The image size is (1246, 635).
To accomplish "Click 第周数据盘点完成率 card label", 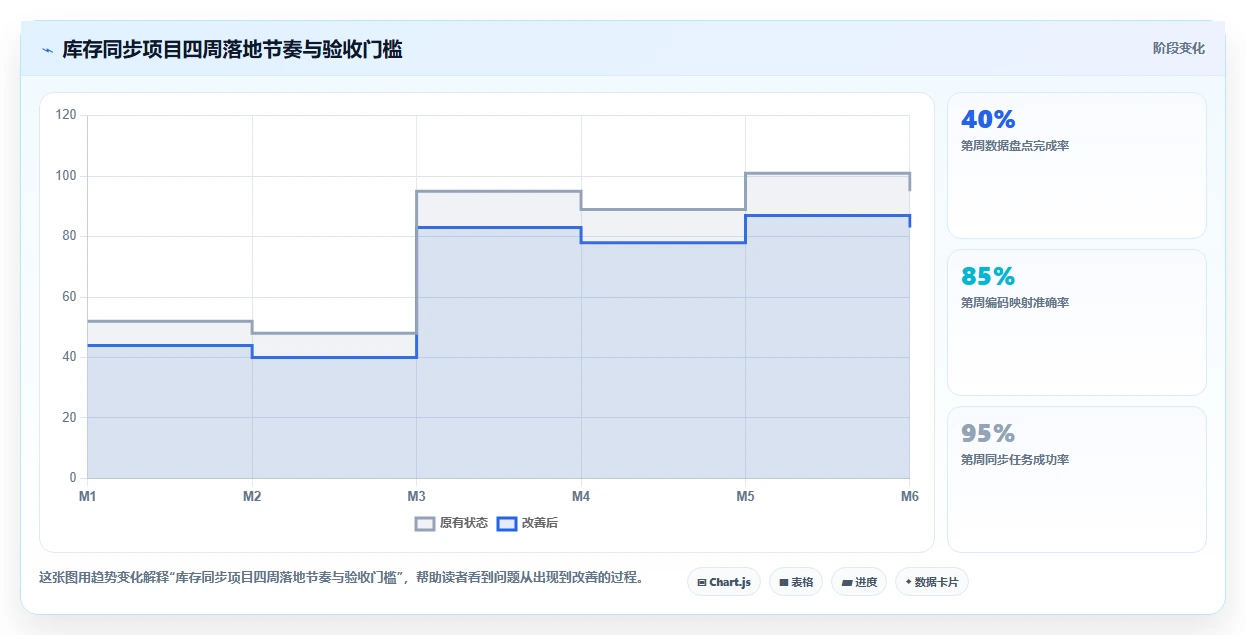I will tap(1015, 146).
